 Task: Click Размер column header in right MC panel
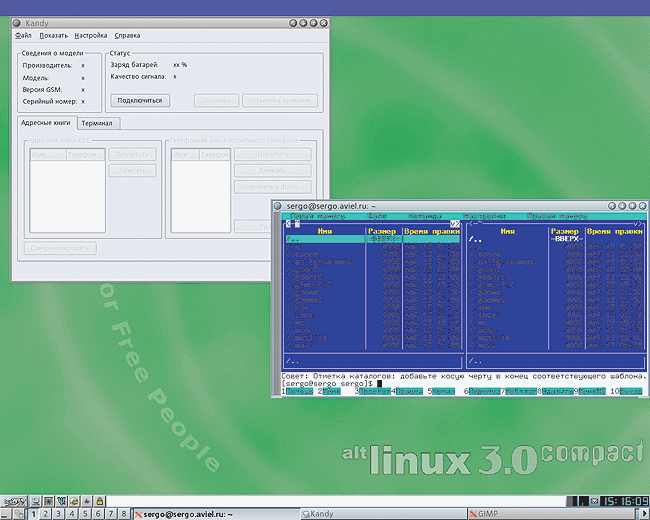pos(564,231)
